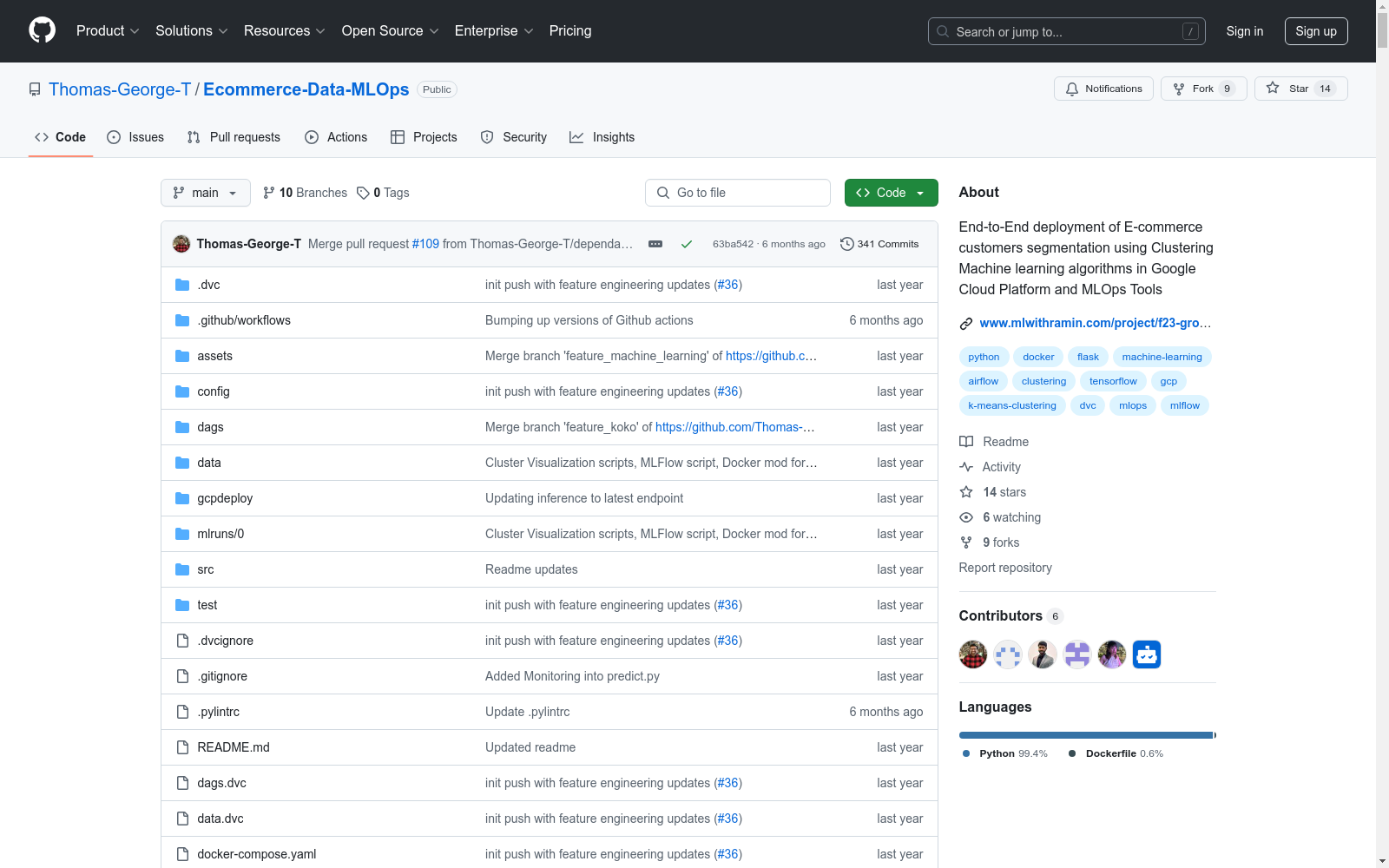
Task: Click the tag icon next to 0 Tags
Action: [x=363, y=193]
